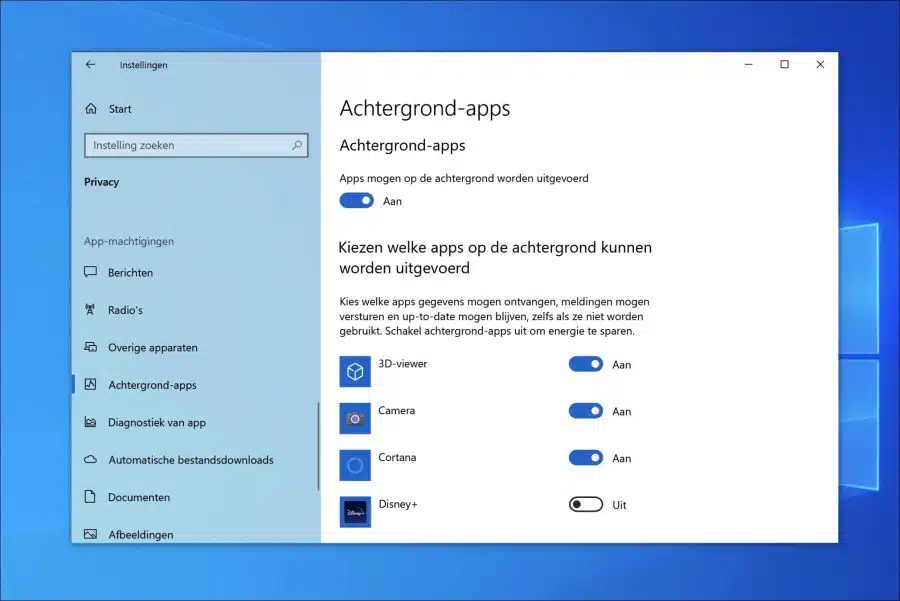The height and width of the screenshot is (601, 900).
Task: Open the Start home icon
Action: coord(91,108)
